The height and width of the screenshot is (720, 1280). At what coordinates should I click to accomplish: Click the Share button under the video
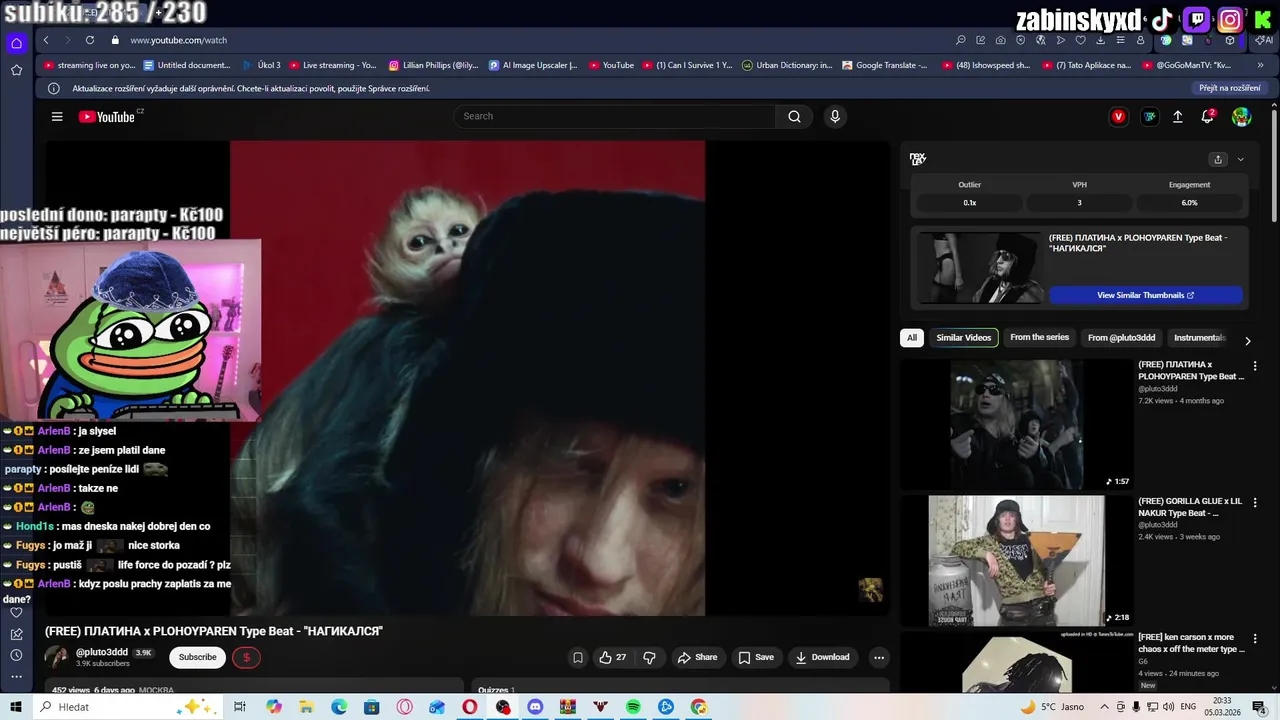tap(697, 657)
